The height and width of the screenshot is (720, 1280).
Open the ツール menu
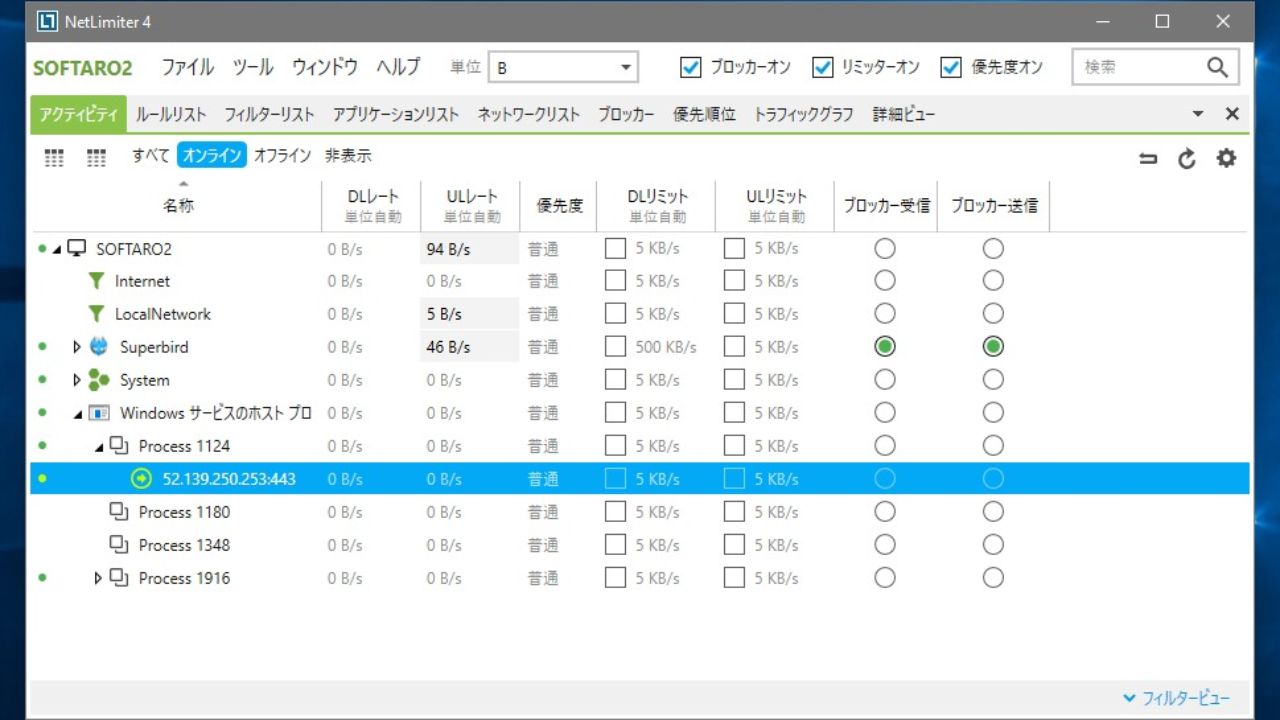(x=253, y=67)
